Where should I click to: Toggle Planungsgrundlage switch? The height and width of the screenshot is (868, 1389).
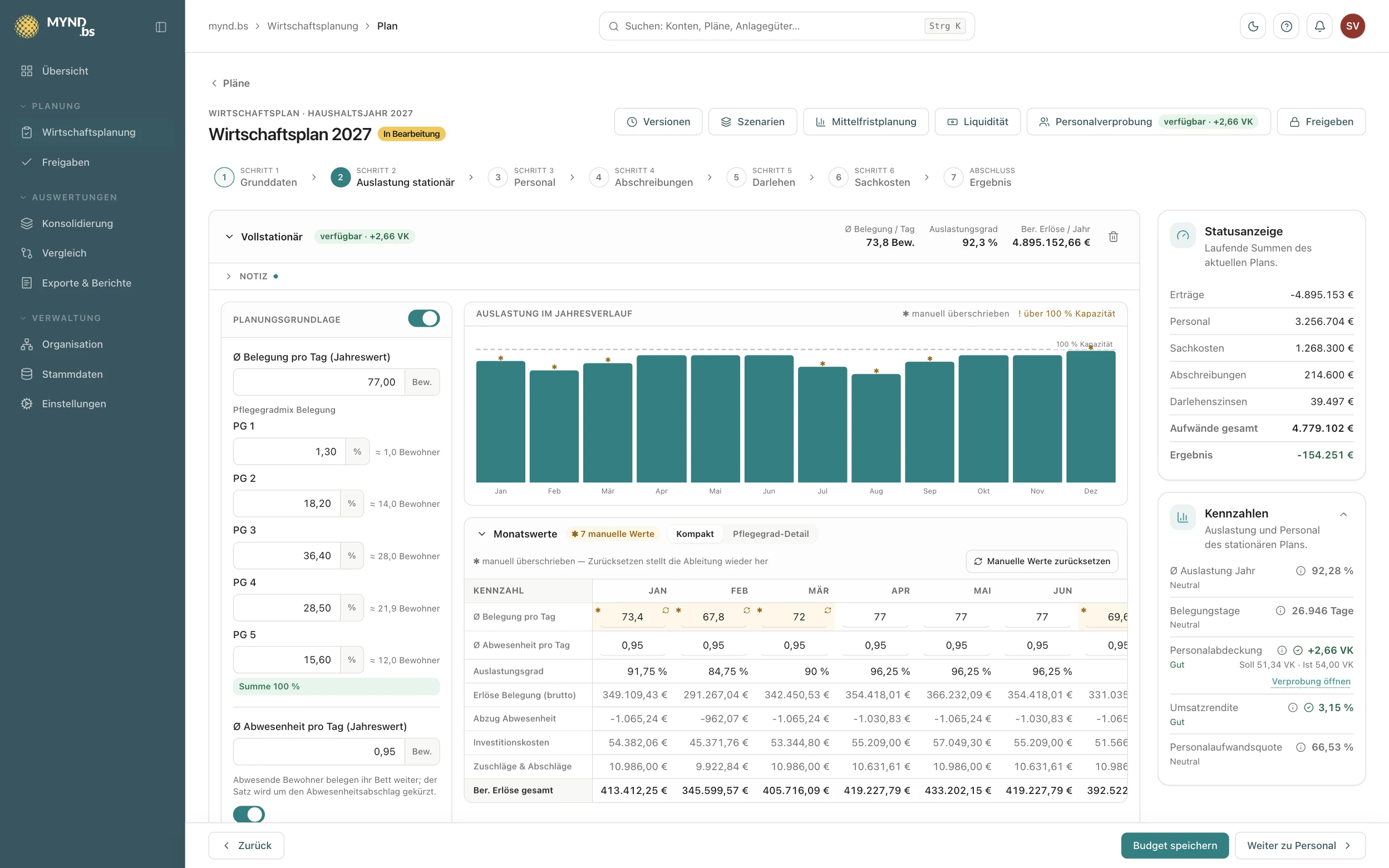point(423,319)
